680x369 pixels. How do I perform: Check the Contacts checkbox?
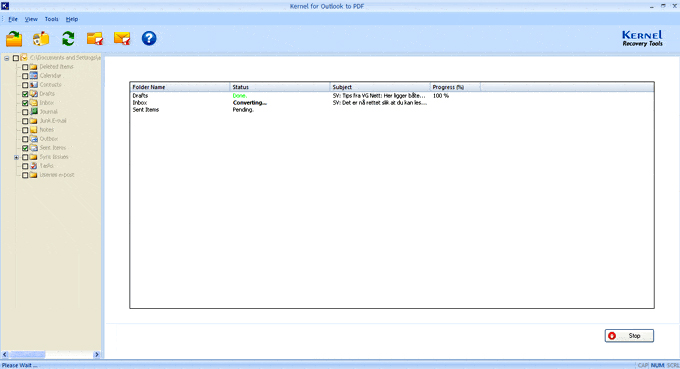(25, 85)
